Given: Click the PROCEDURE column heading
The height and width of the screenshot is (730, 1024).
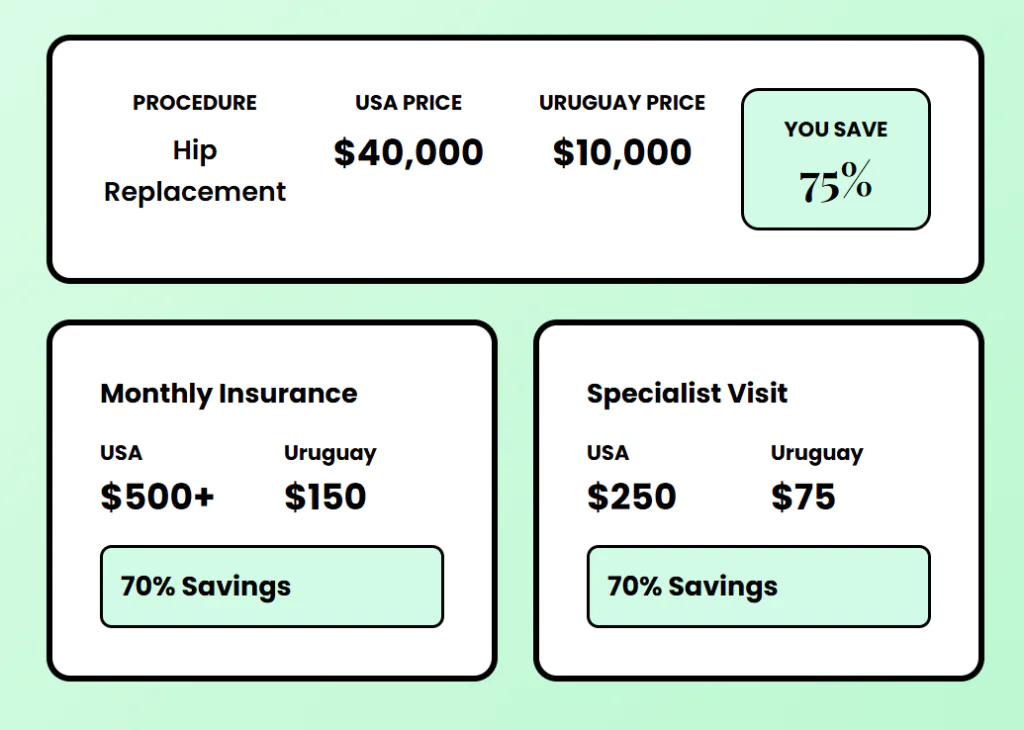Looking at the screenshot, I should coord(195,103).
